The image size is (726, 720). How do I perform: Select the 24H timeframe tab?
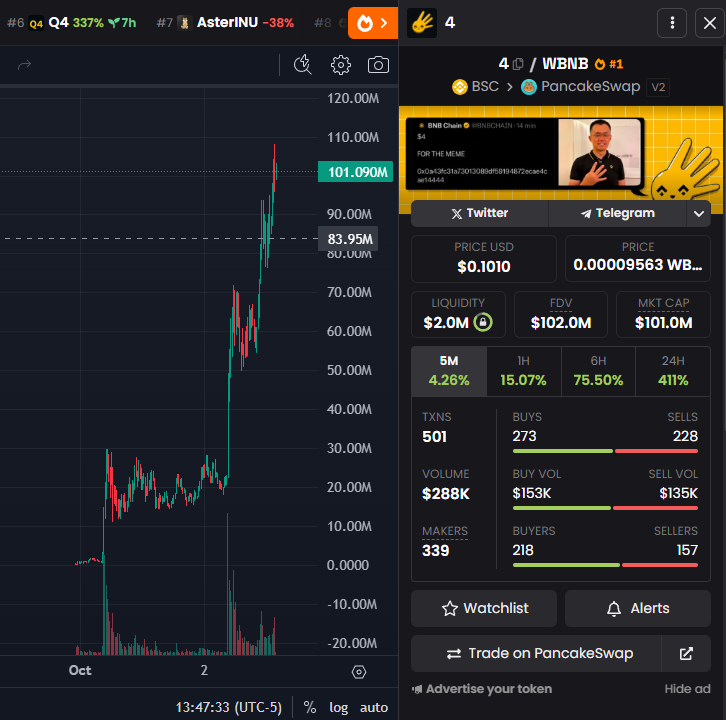673,371
